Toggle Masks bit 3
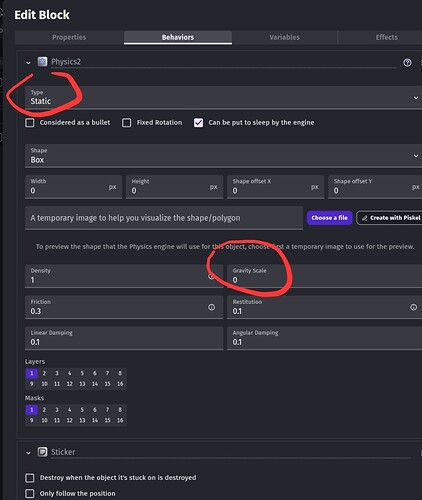422x500 pixels. 57,410
